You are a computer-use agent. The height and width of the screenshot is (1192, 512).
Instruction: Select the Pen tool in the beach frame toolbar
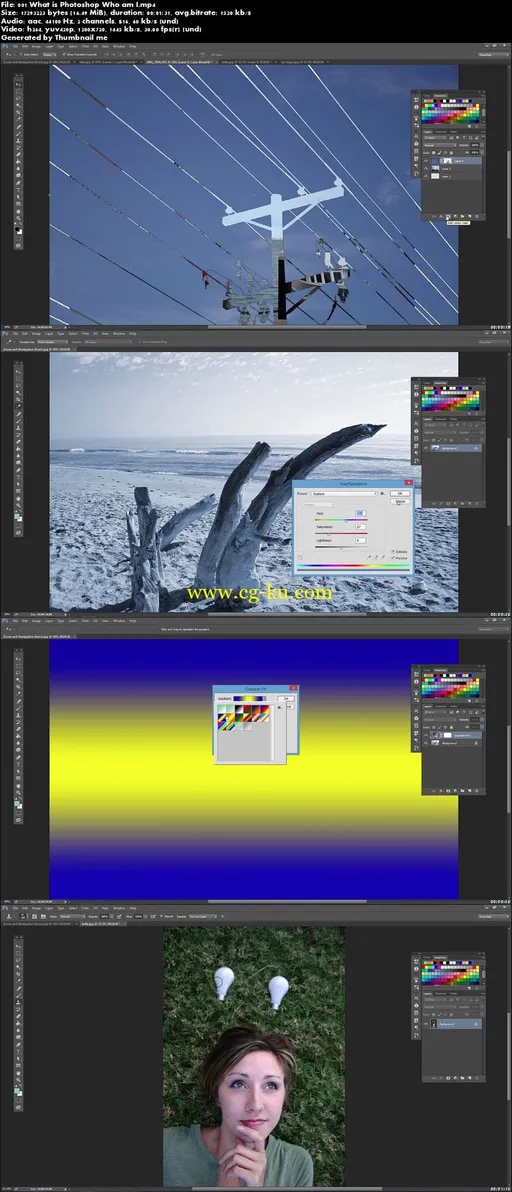pos(18,469)
